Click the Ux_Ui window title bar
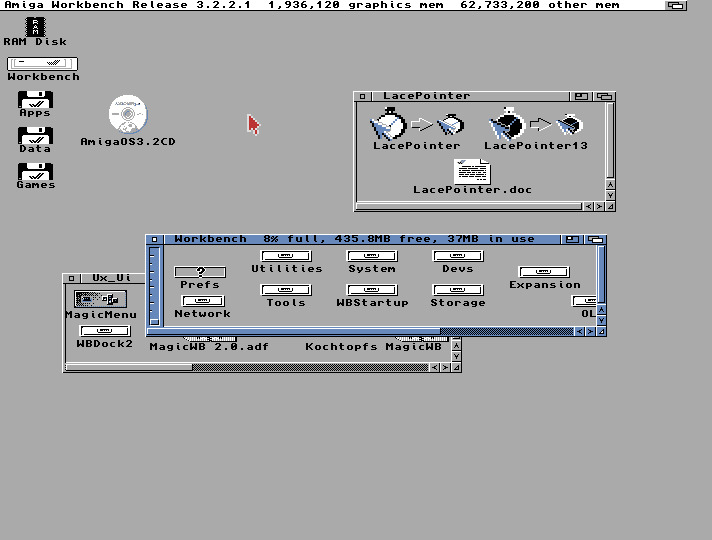This screenshot has height=540, width=712. [x=113, y=278]
